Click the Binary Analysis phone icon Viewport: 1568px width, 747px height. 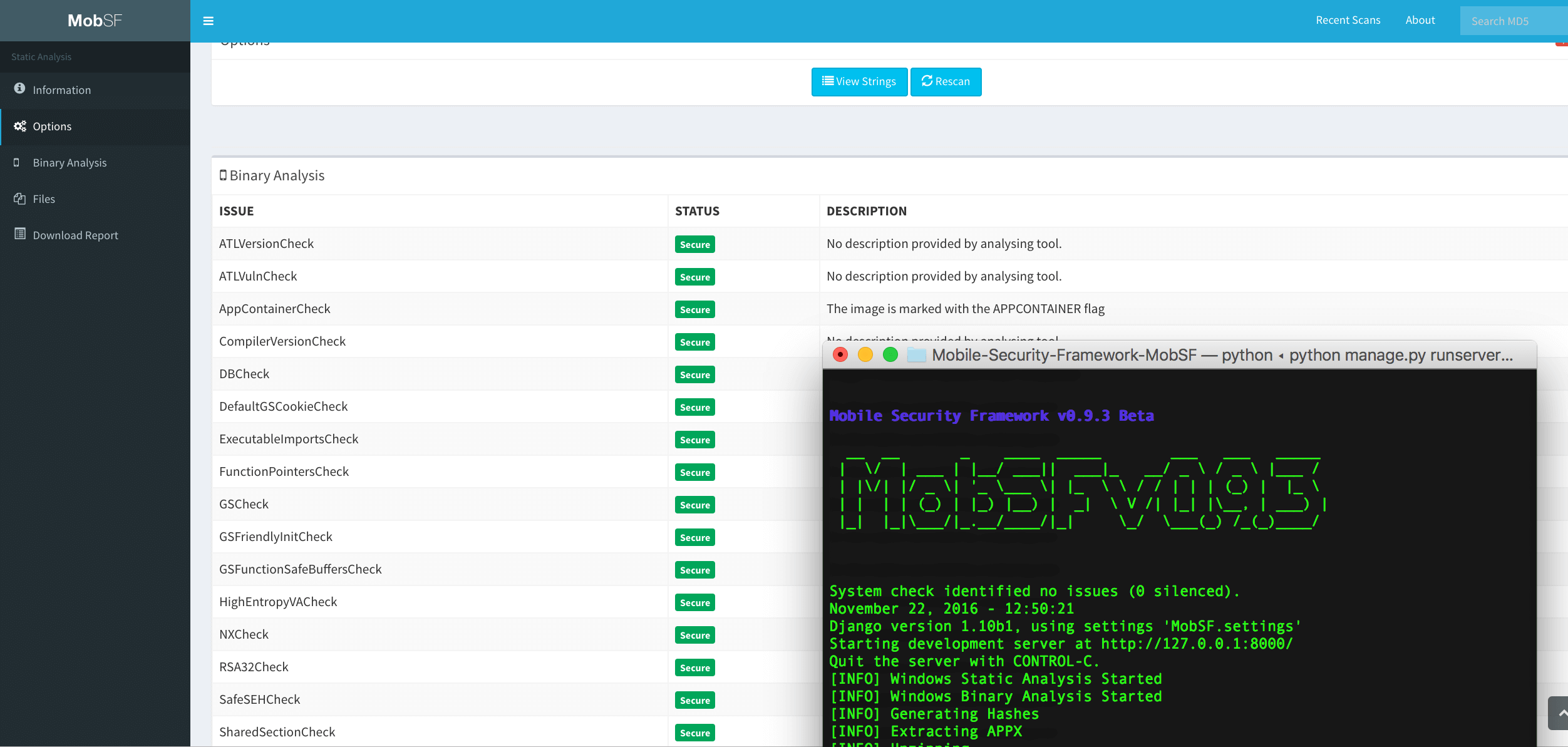tap(17, 162)
